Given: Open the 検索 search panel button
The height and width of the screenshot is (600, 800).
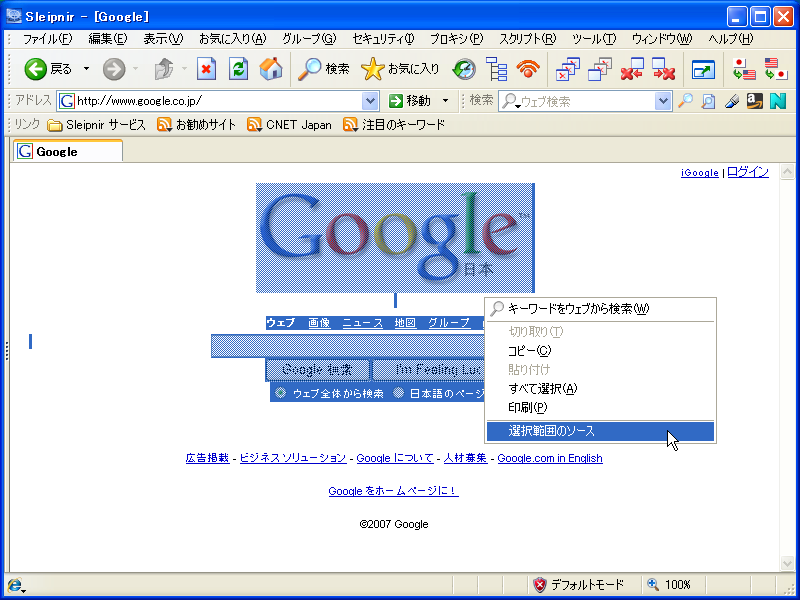Looking at the screenshot, I should pyautogui.click(x=323, y=69).
